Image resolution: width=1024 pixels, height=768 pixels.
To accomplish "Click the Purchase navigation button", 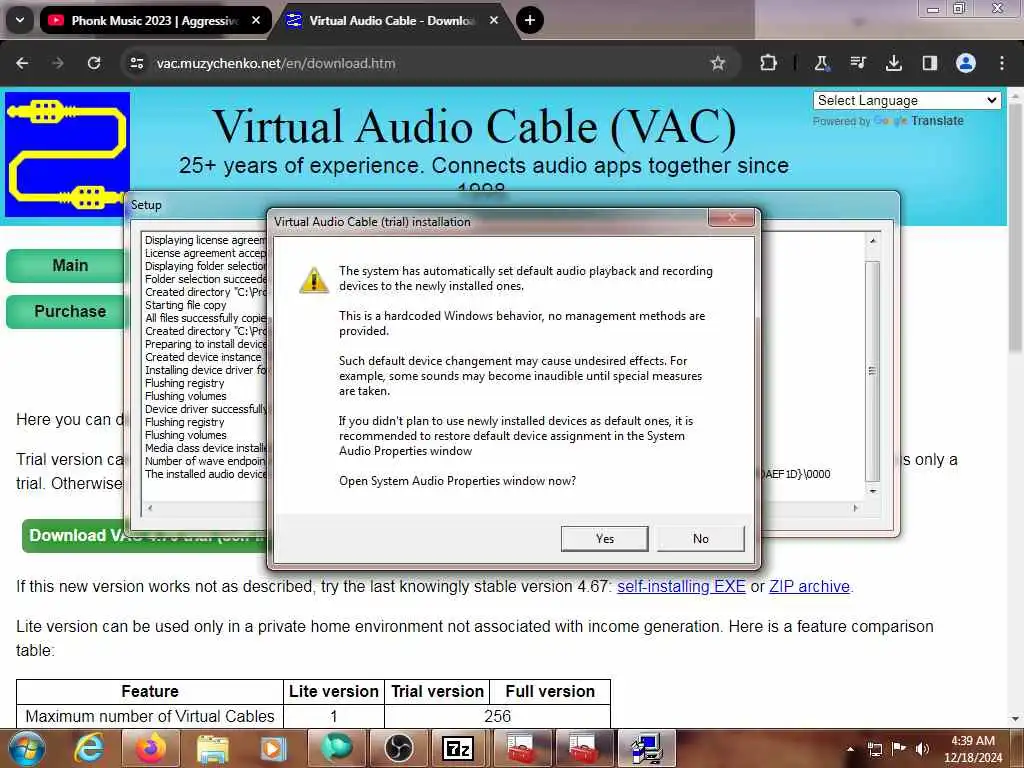I will 68,312.
